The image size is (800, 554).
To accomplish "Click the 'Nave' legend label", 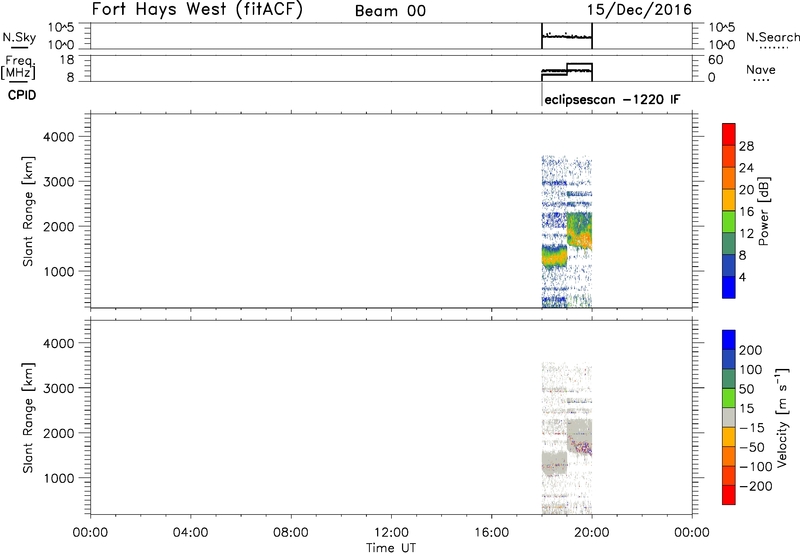I will 760,70.
